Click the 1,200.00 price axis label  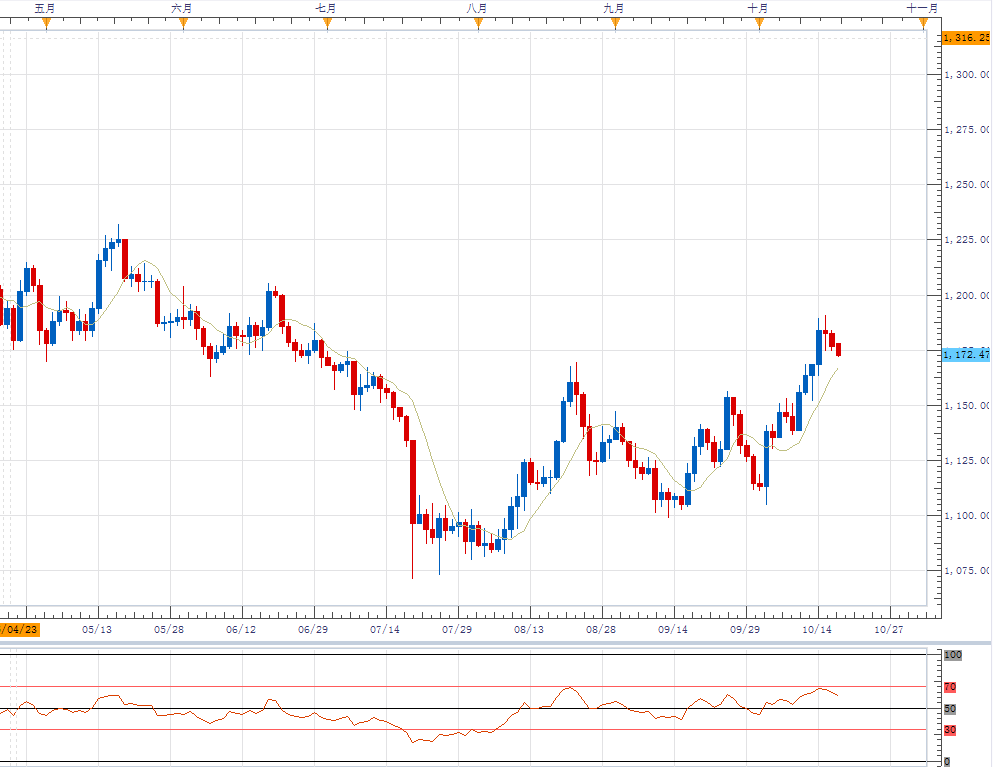pyautogui.click(x=966, y=296)
